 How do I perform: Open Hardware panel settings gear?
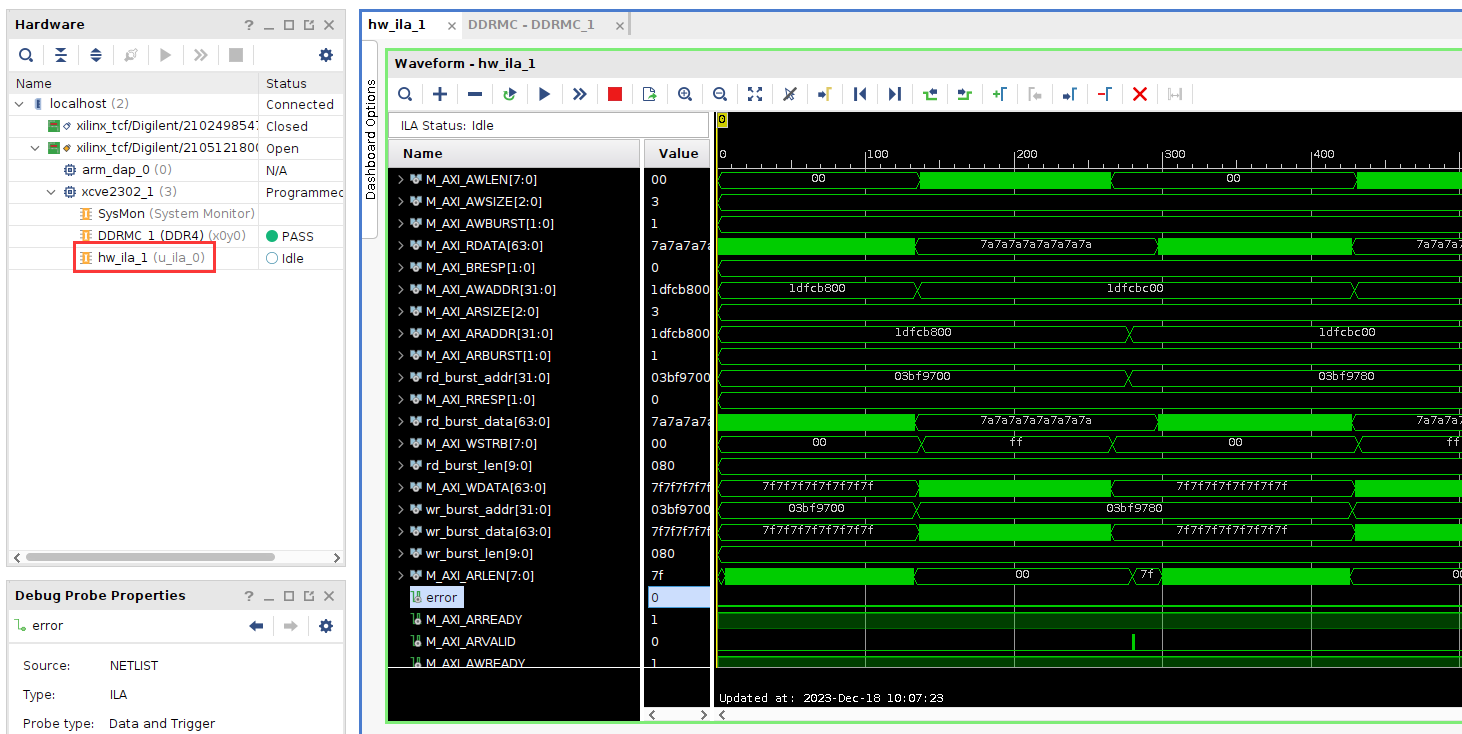[326, 55]
